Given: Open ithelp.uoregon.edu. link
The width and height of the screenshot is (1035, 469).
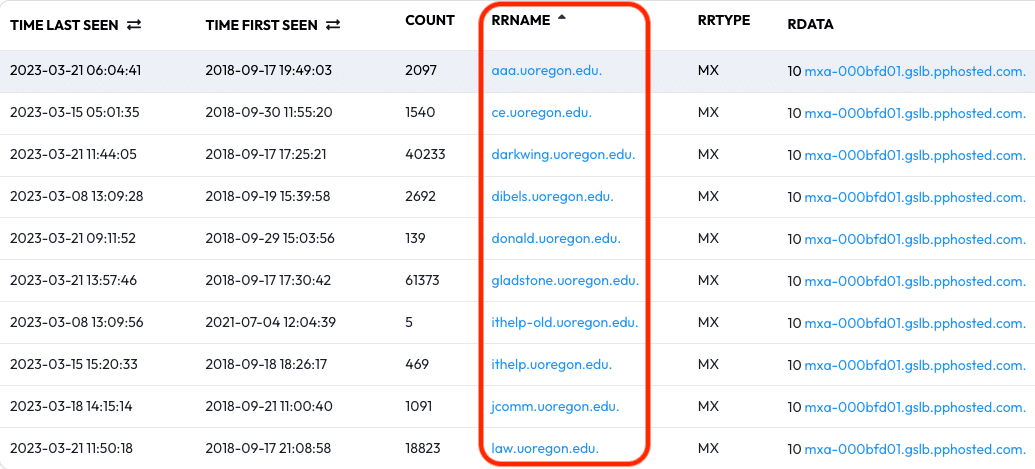Looking at the screenshot, I should click(x=551, y=364).
